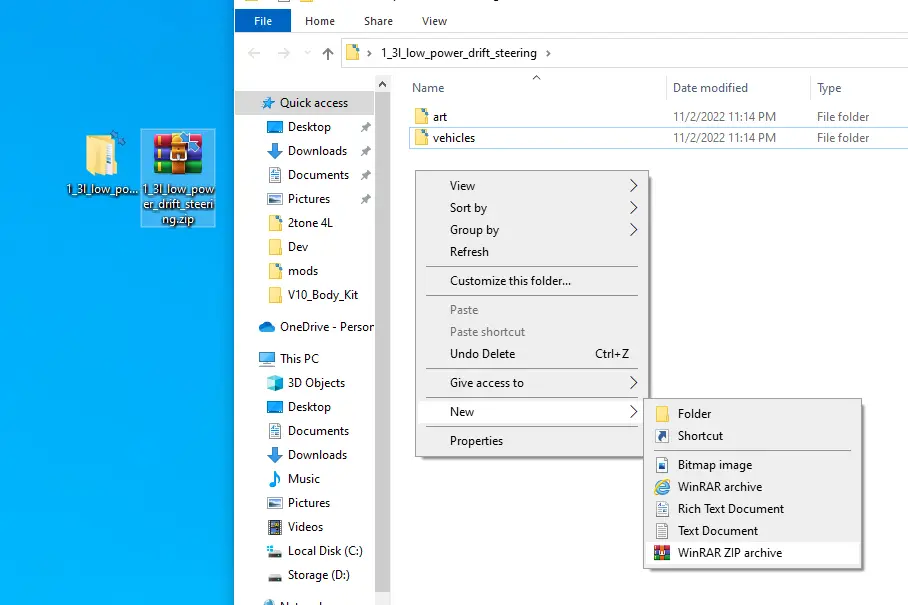Unpin Desktop from Quick access pin icon

pos(365,127)
